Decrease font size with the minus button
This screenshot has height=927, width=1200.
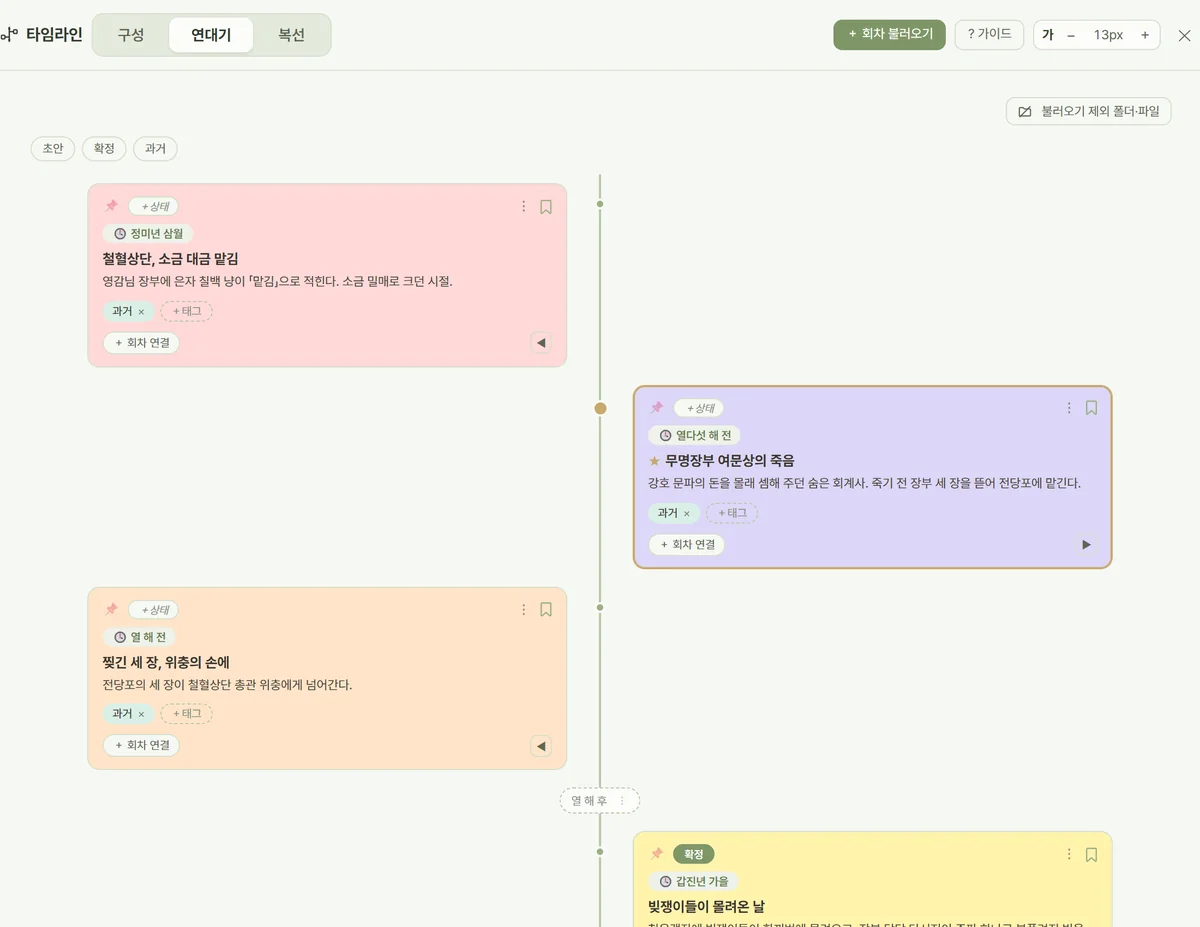pos(1071,35)
